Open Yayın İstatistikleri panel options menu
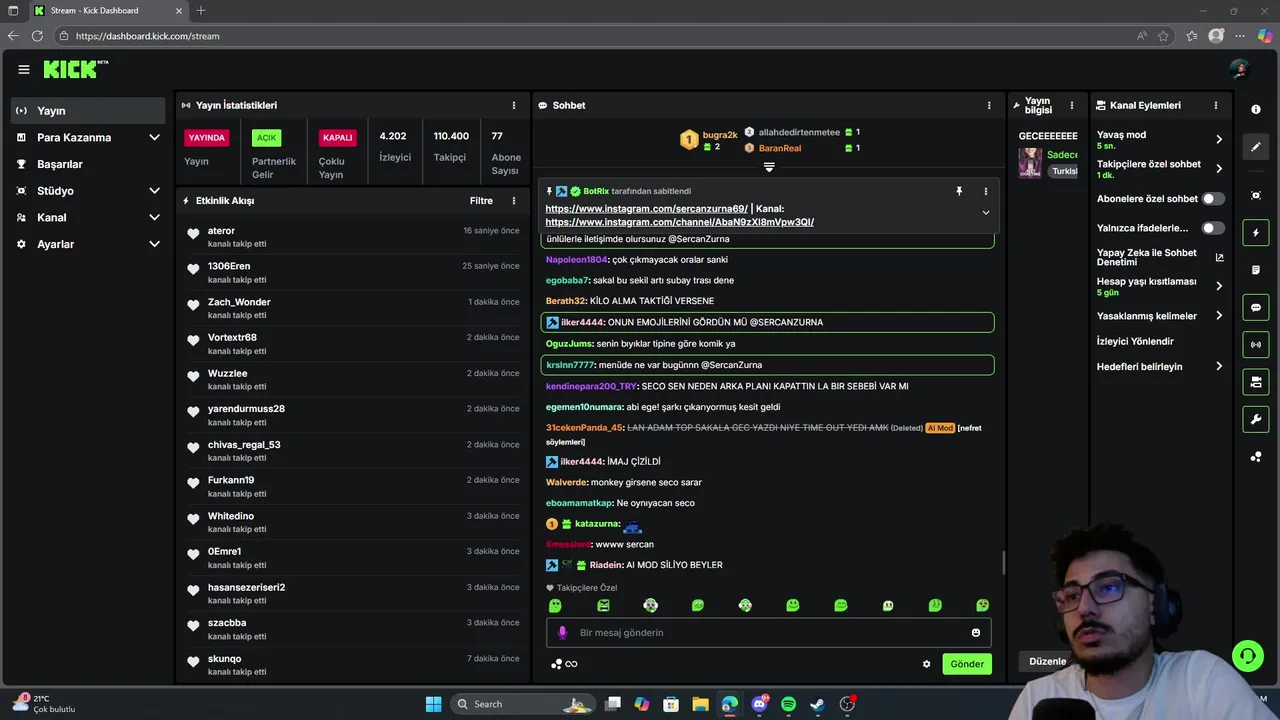The height and width of the screenshot is (720, 1280). (514, 105)
